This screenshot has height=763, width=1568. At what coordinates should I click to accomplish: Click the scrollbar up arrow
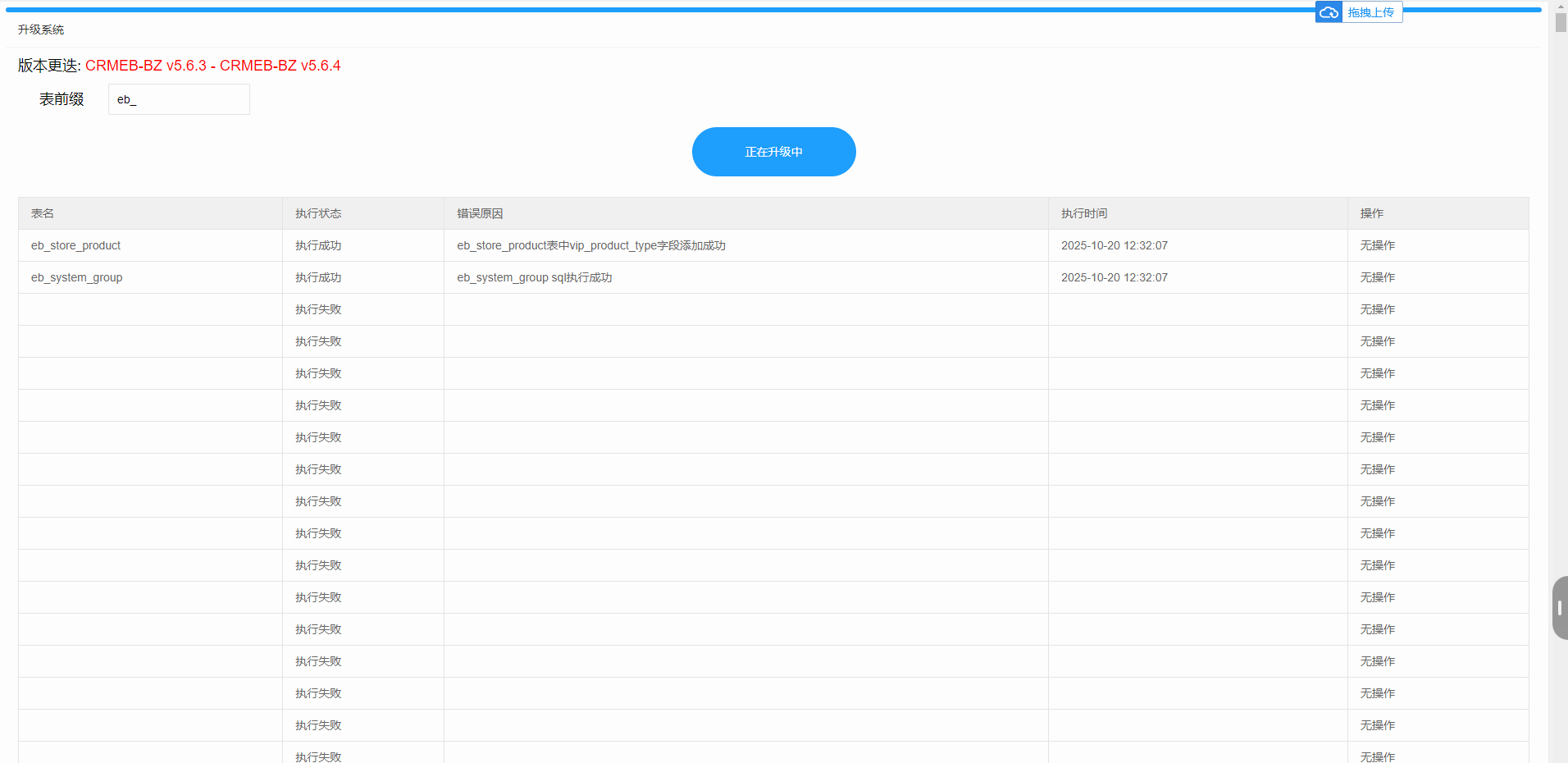point(1560,7)
